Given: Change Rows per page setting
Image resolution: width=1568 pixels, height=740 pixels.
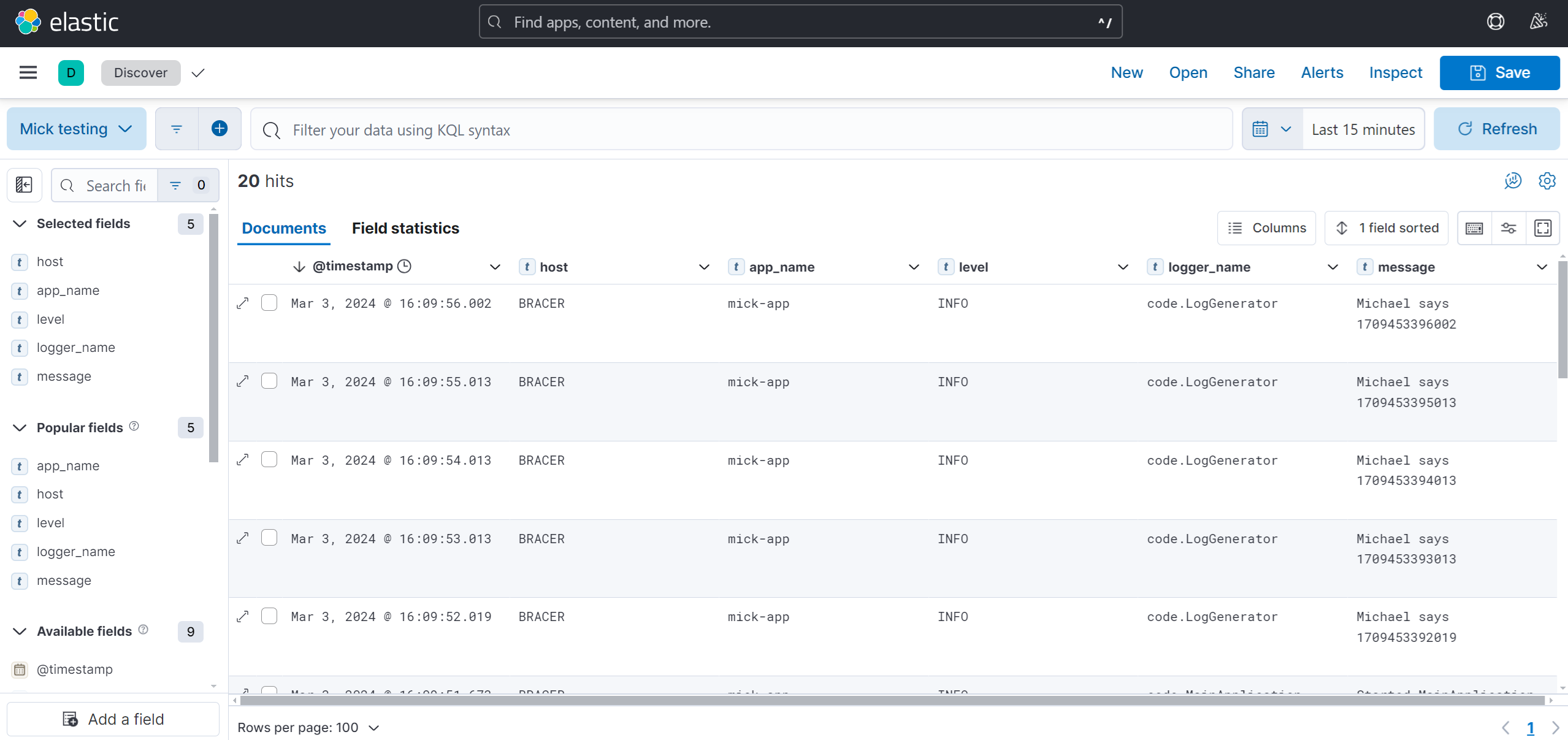Looking at the screenshot, I should pos(308,728).
